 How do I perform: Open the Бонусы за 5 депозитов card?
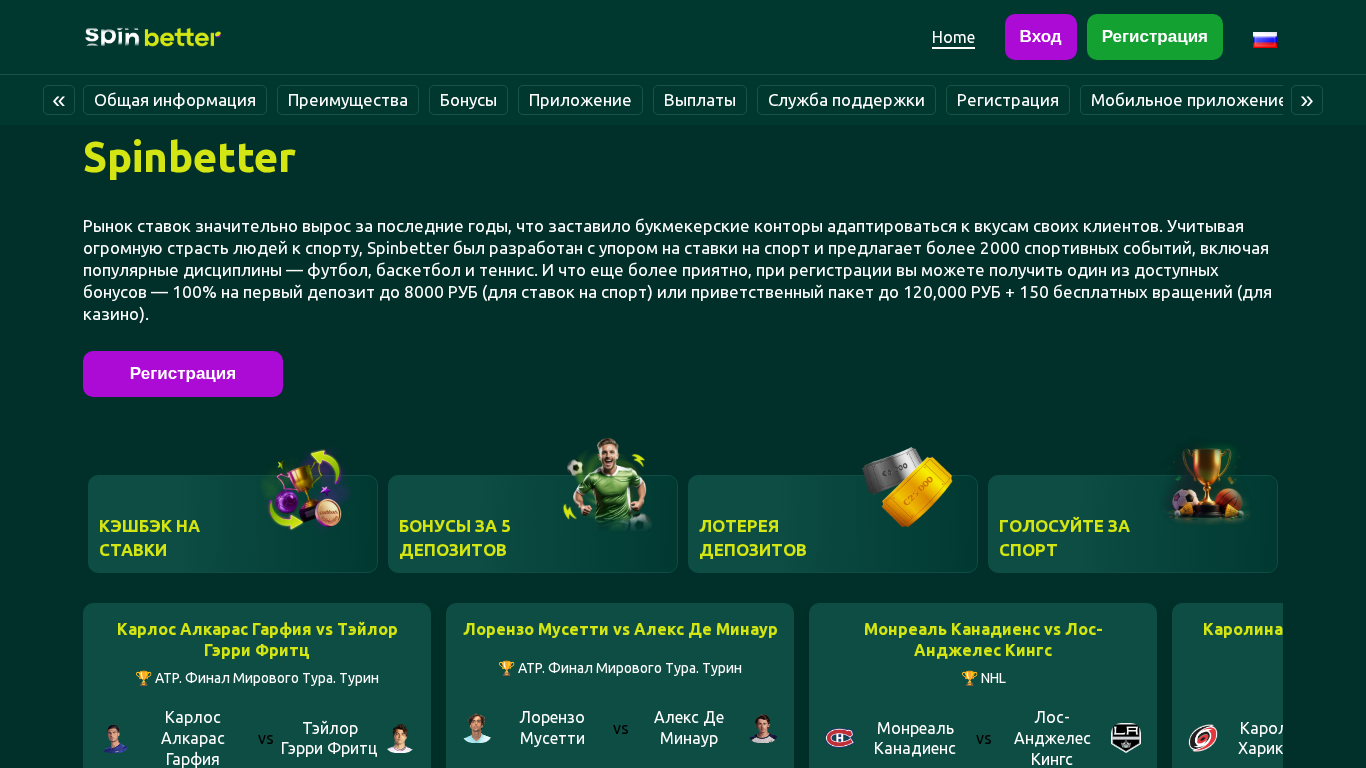click(533, 524)
